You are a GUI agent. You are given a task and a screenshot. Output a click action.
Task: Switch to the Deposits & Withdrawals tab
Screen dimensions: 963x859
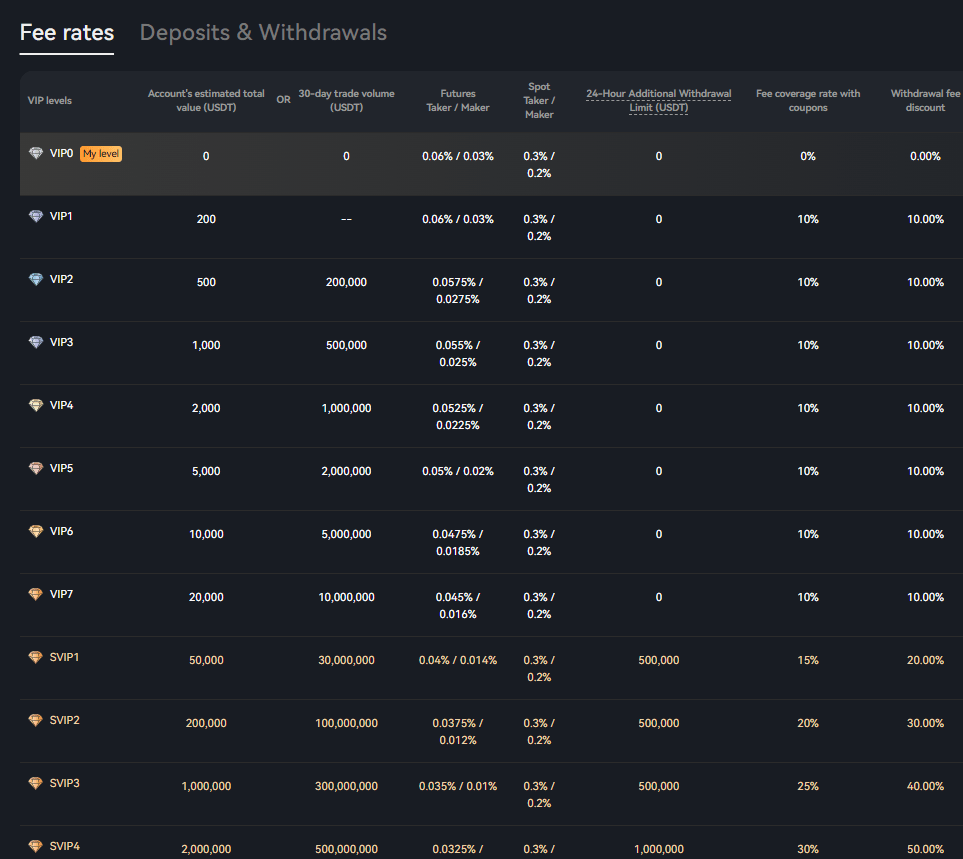click(x=263, y=33)
